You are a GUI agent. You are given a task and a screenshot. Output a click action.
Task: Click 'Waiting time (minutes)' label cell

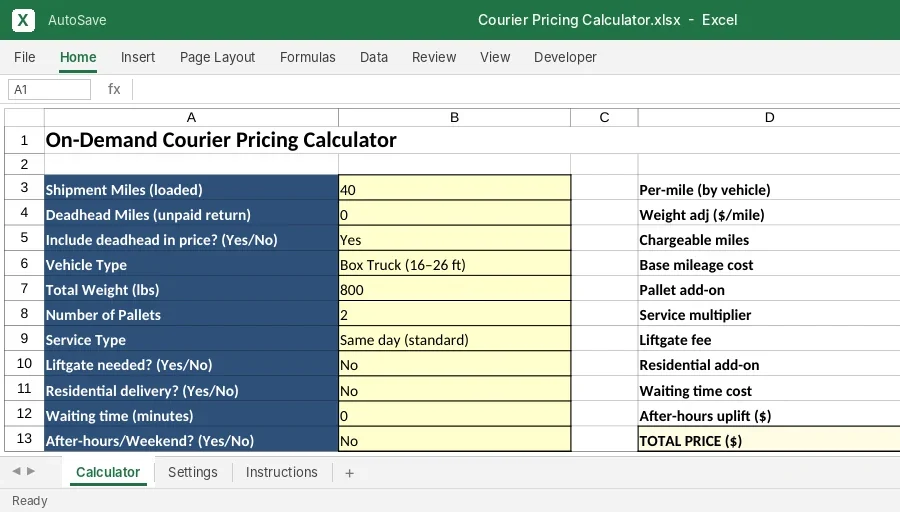[192, 414]
